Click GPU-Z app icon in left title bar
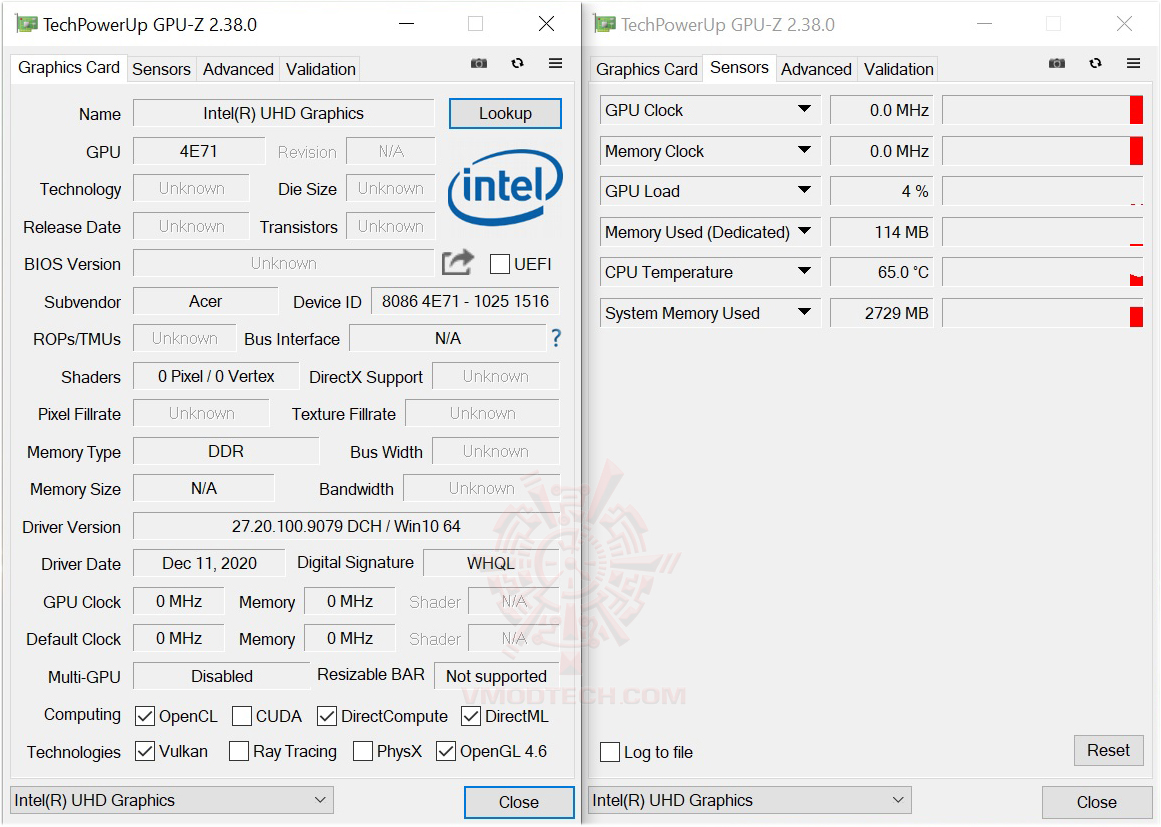 pos(27,24)
